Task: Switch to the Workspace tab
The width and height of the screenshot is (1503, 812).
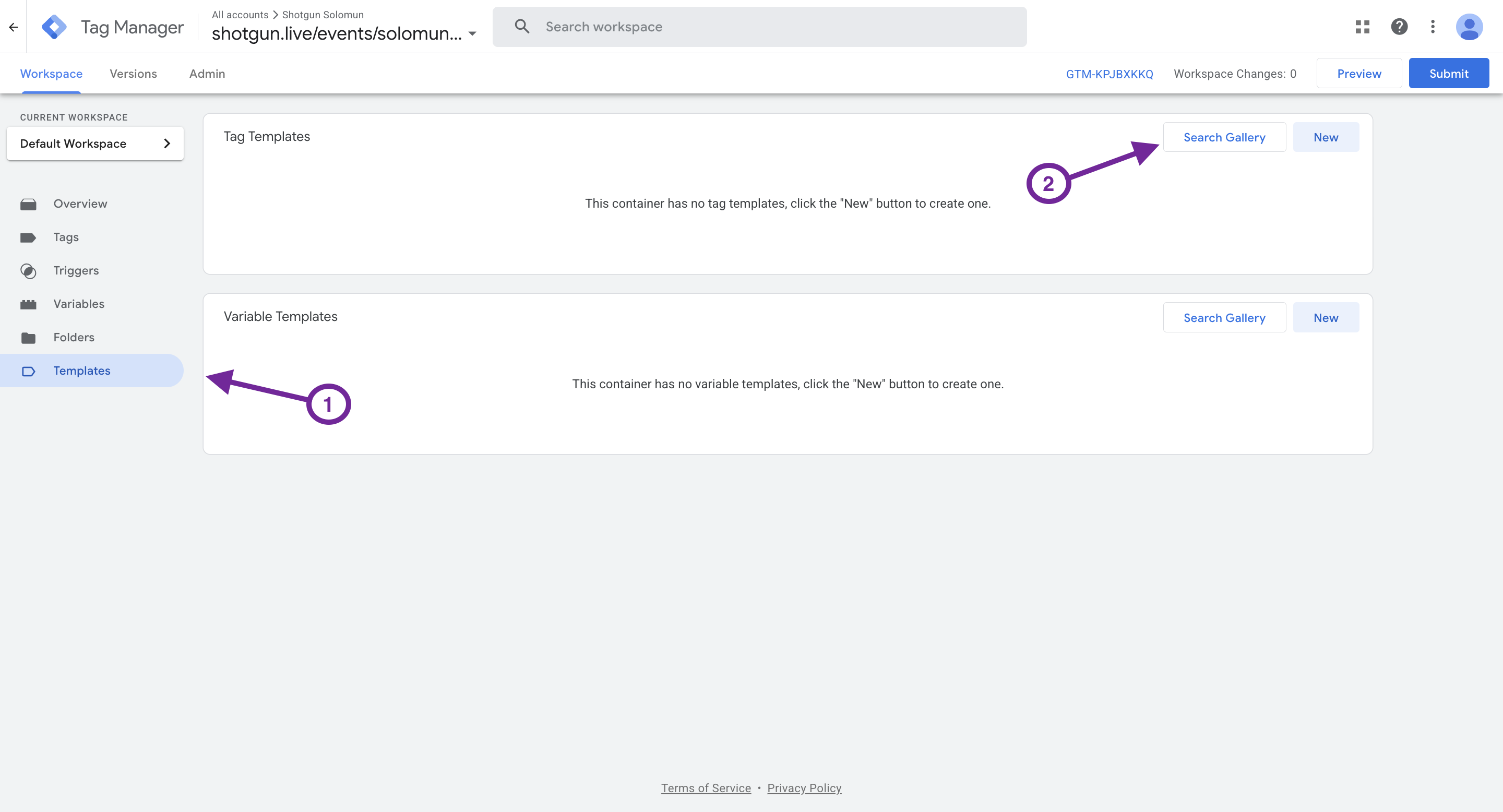Action: click(x=51, y=74)
